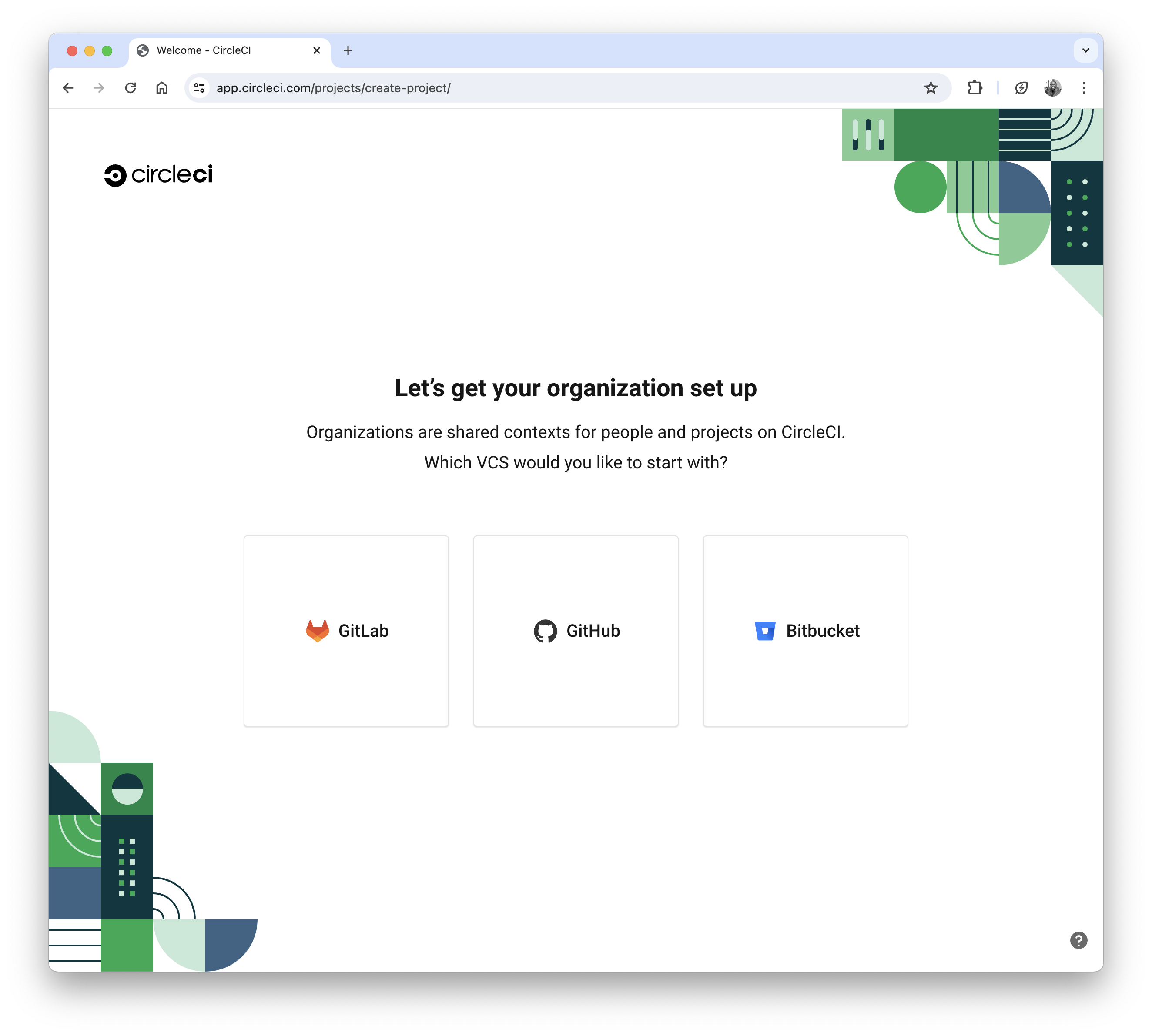The width and height of the screenshot is (1152, 1036).
Task: Go back with the browser back arrow
Action: (68, 88)
